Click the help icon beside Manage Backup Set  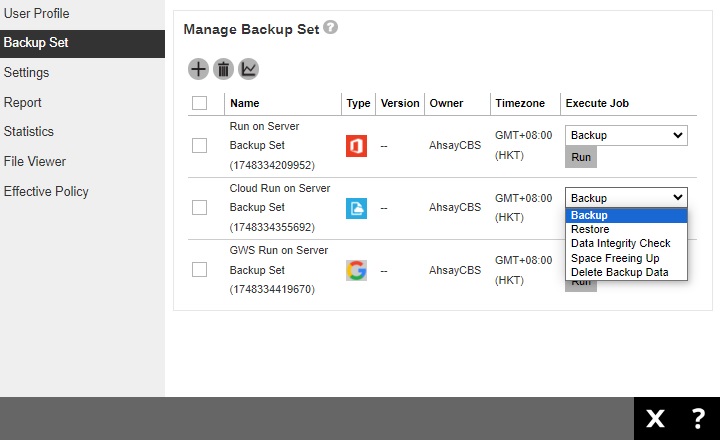[x=331, y=29]
